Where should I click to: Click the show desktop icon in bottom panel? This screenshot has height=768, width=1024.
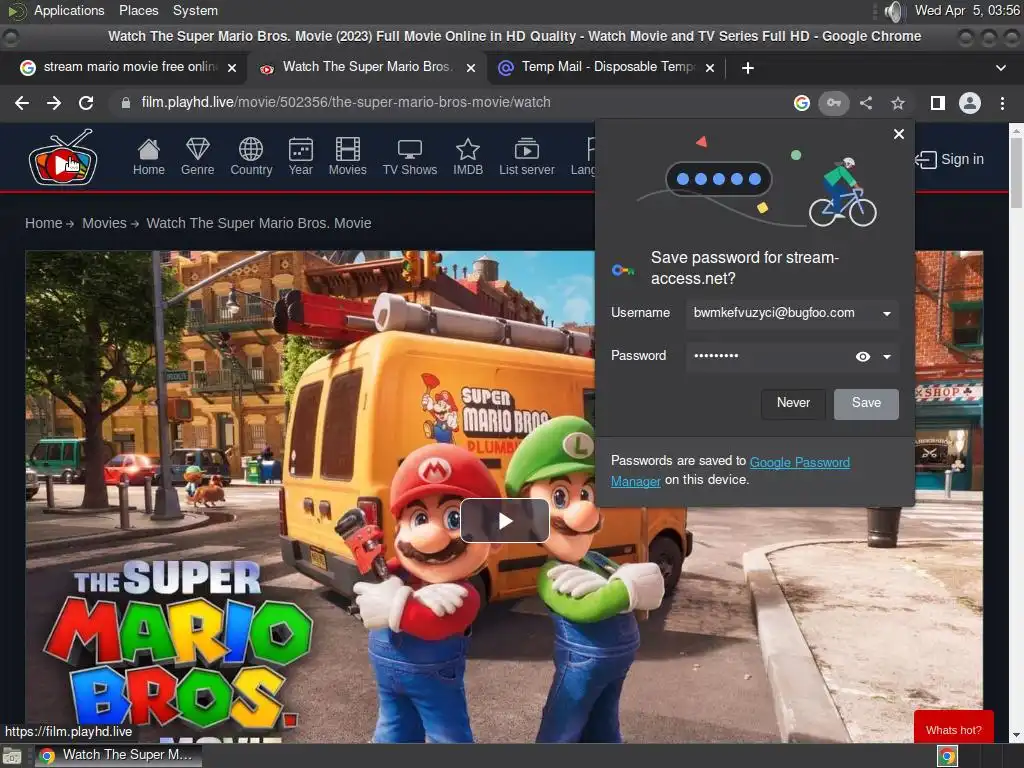pyautogui.click(x=12, y=756)
